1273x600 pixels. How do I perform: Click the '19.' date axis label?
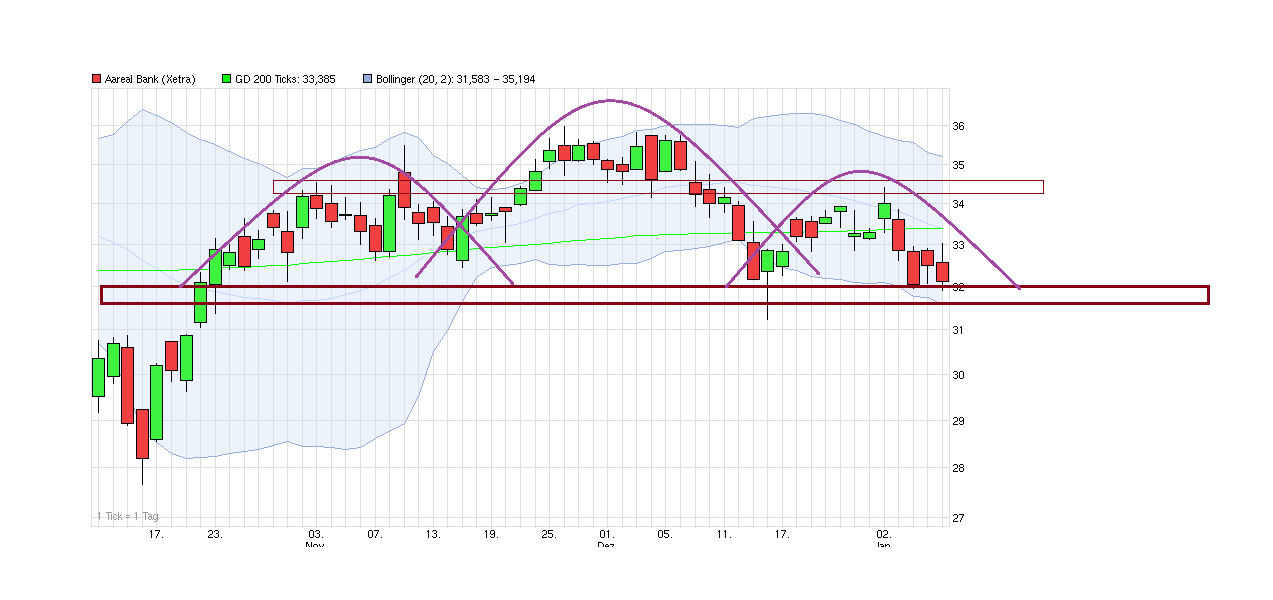pos(491,535)
